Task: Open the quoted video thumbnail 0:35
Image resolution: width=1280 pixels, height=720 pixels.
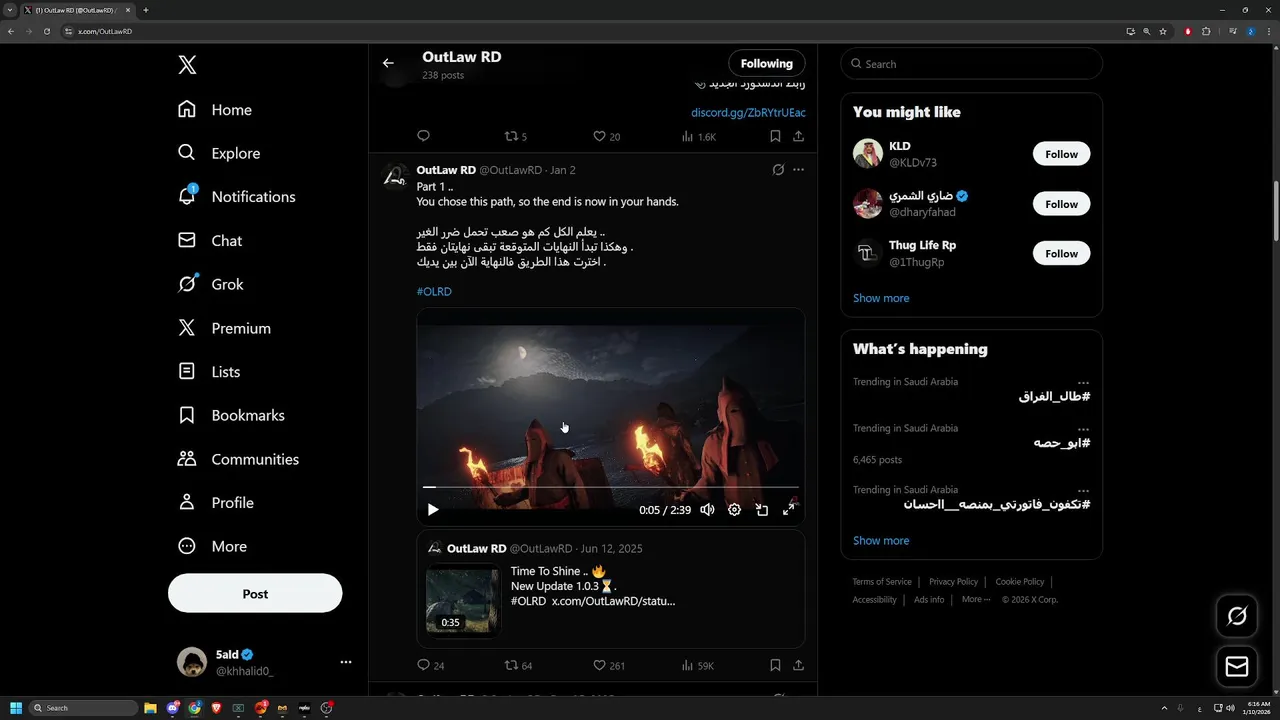Action: [461, 600]
